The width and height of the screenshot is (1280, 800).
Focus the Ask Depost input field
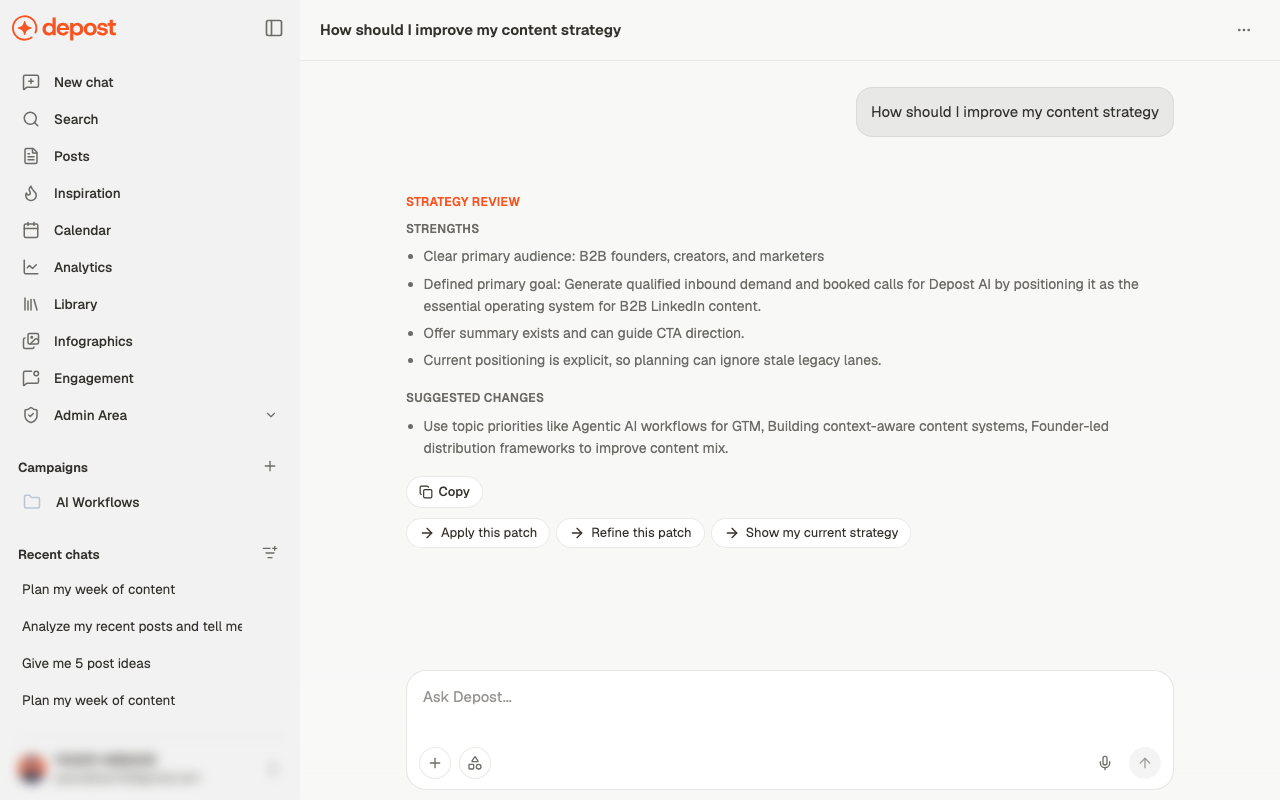click(x=789, y=697)
